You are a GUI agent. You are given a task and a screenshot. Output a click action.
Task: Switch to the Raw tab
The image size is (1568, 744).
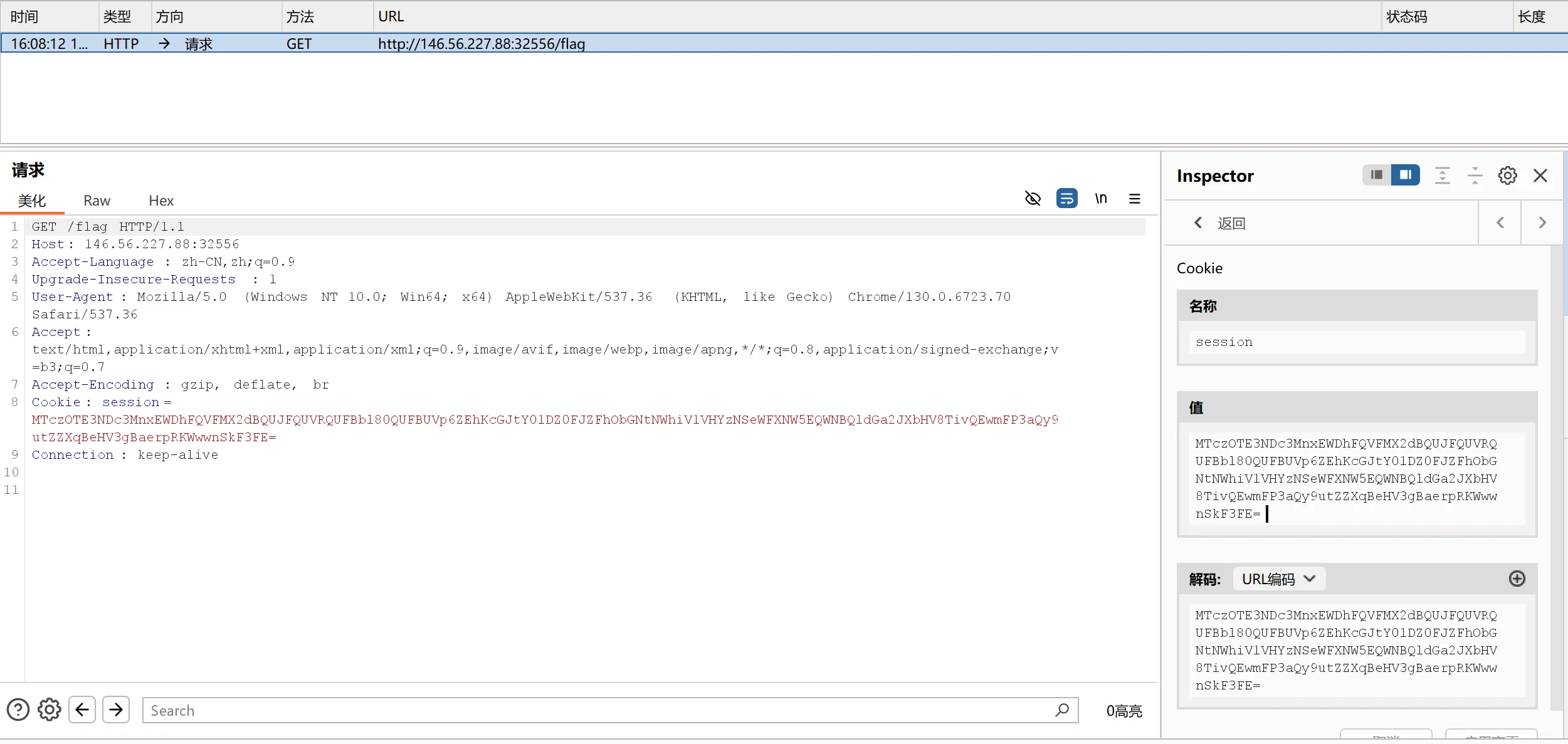coord(97,201)
